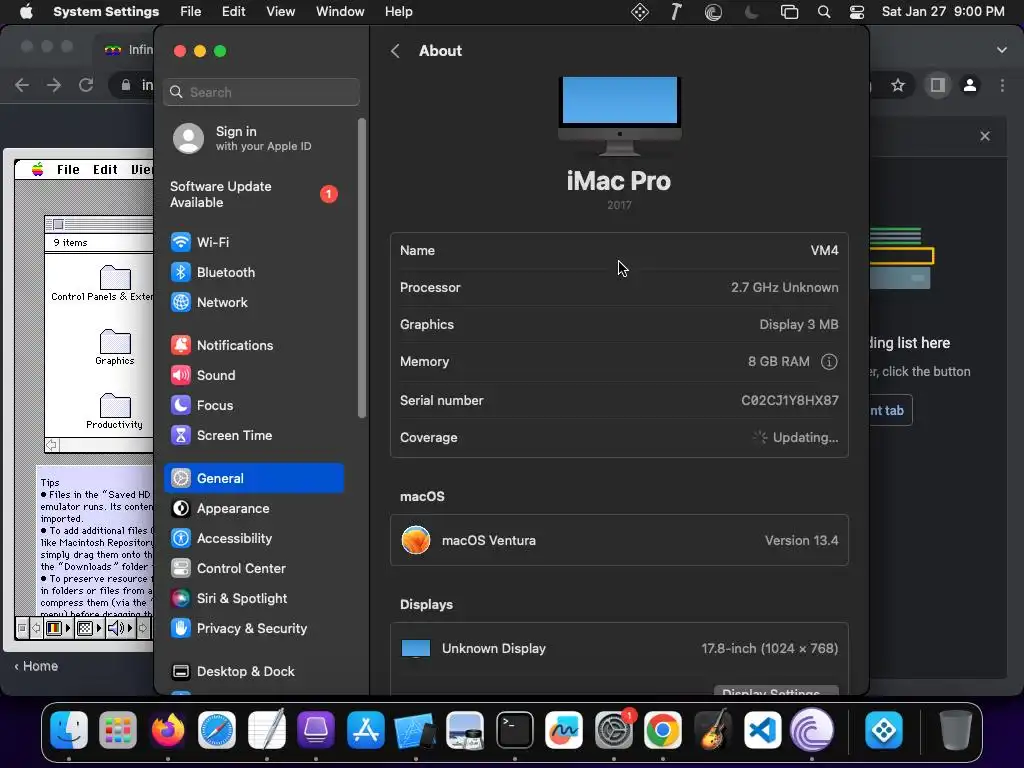This screenshot has height=768, width=1024.
Task: Open the Edit menu in menu bar
Action: (x=233, y=12)
